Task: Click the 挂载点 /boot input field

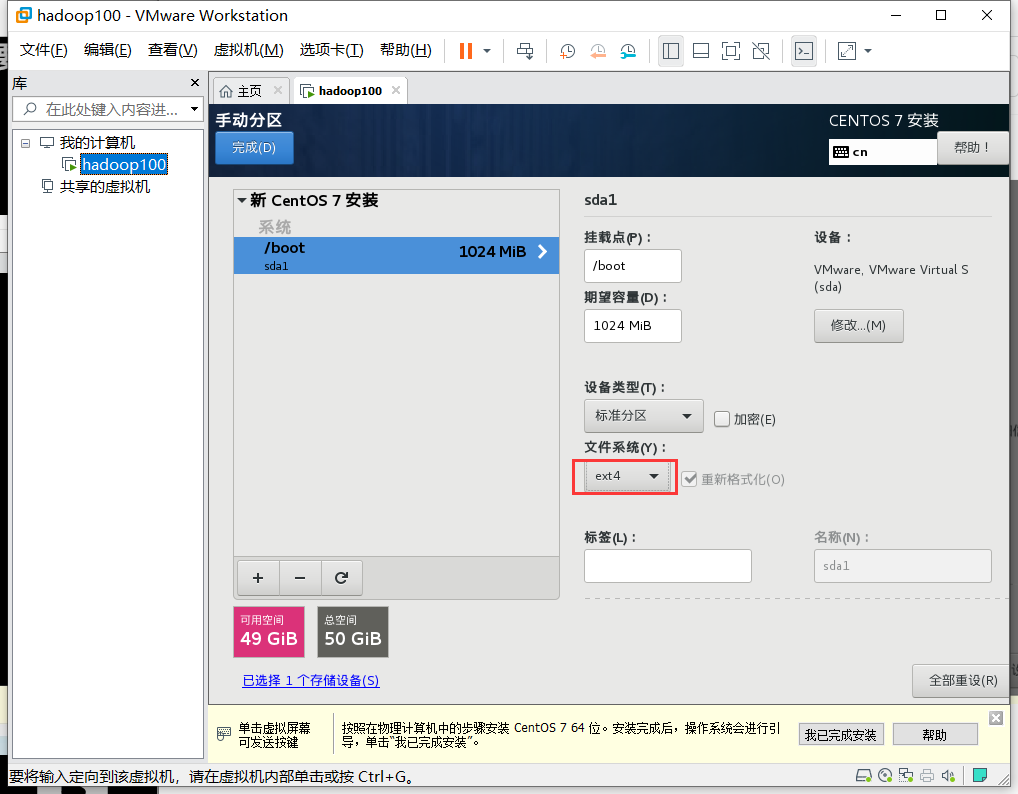Action: (x=632, y=266)
